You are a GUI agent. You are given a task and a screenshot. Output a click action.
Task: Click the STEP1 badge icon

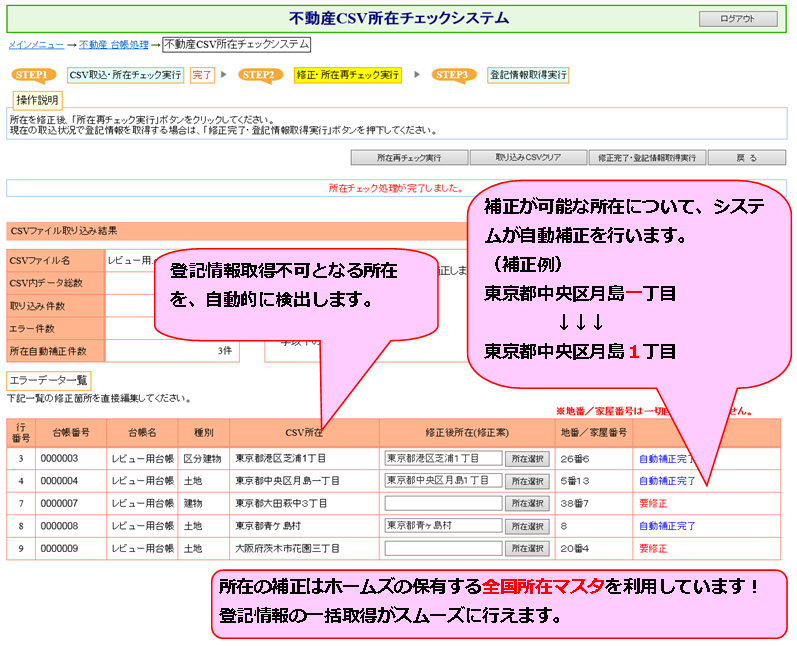[x=33, y=75]
